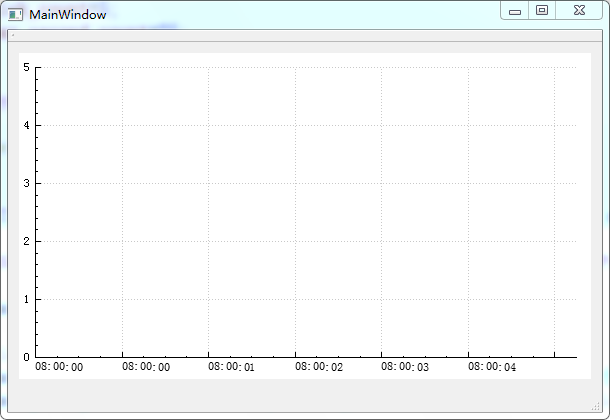Click the y-axis label 4
Screen dimensions: 610x420
pyautogui.click(x=26, y=125)
